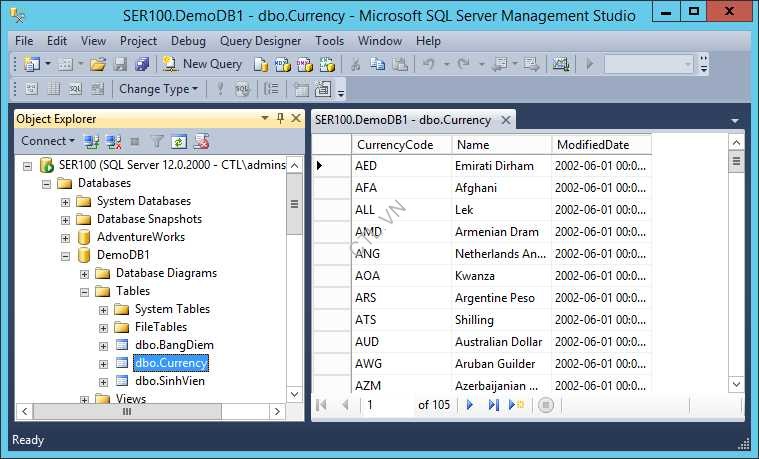Collapse the DemoDB1 database node
759x459 pixels.
click(65, 255)
